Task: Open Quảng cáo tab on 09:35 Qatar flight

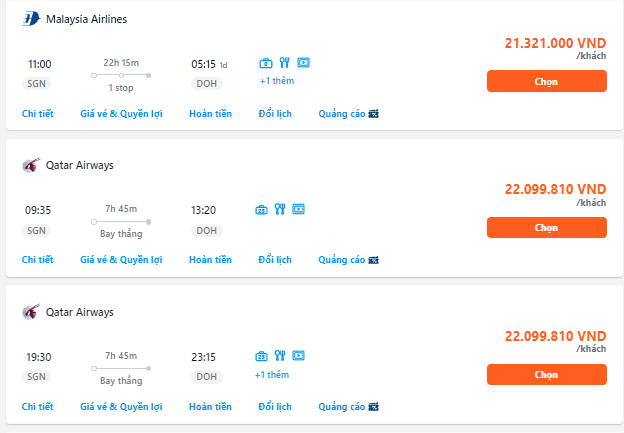Action: click(348, 260)
